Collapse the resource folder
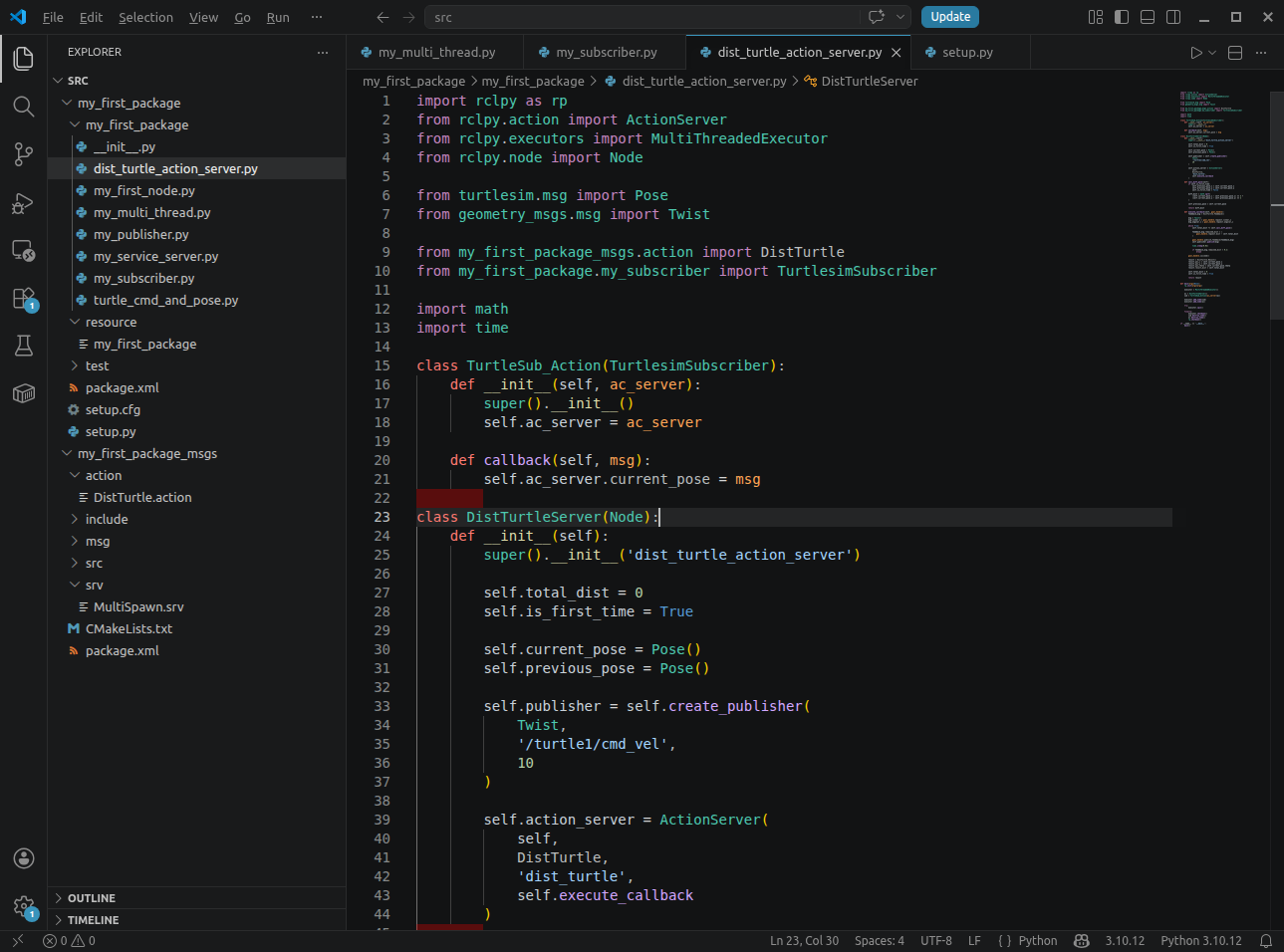This screenshot has height=952, width=1284. coord(196,322)
